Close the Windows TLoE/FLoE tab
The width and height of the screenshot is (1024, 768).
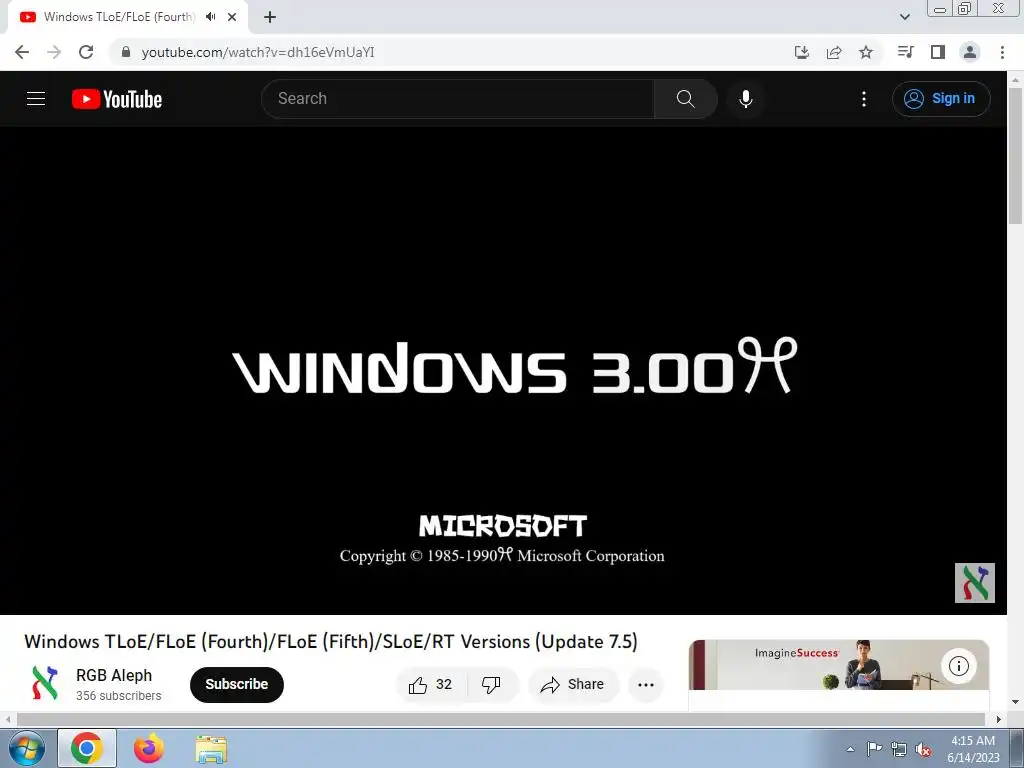232,17
